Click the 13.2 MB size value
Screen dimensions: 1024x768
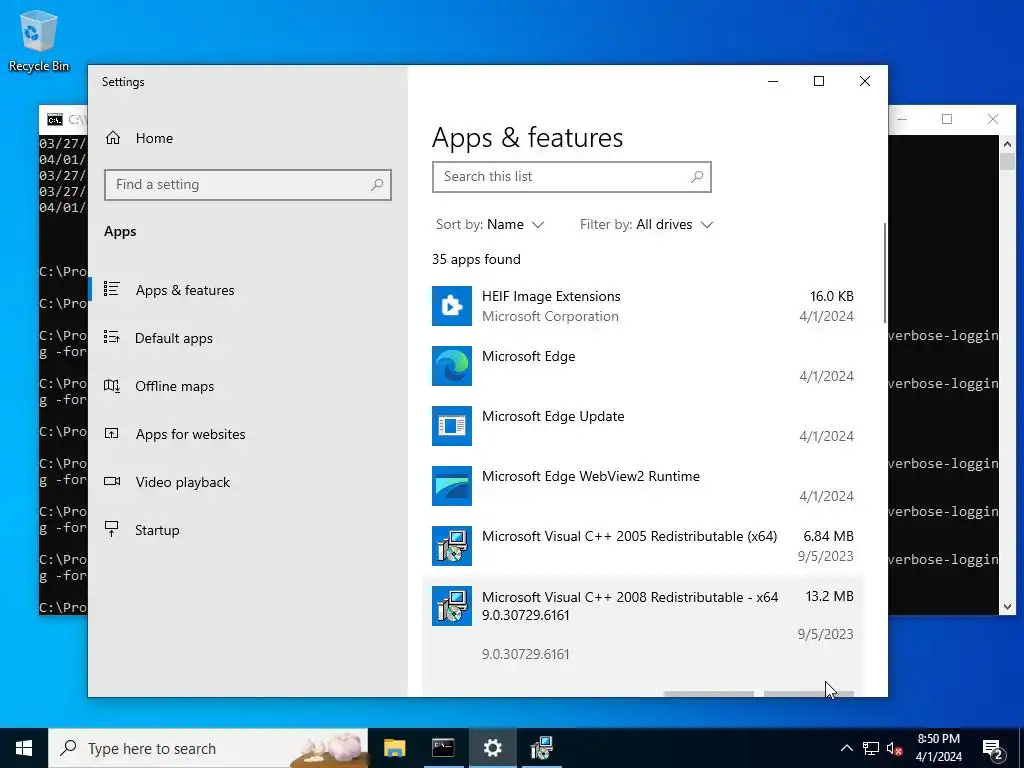[829, 596]
